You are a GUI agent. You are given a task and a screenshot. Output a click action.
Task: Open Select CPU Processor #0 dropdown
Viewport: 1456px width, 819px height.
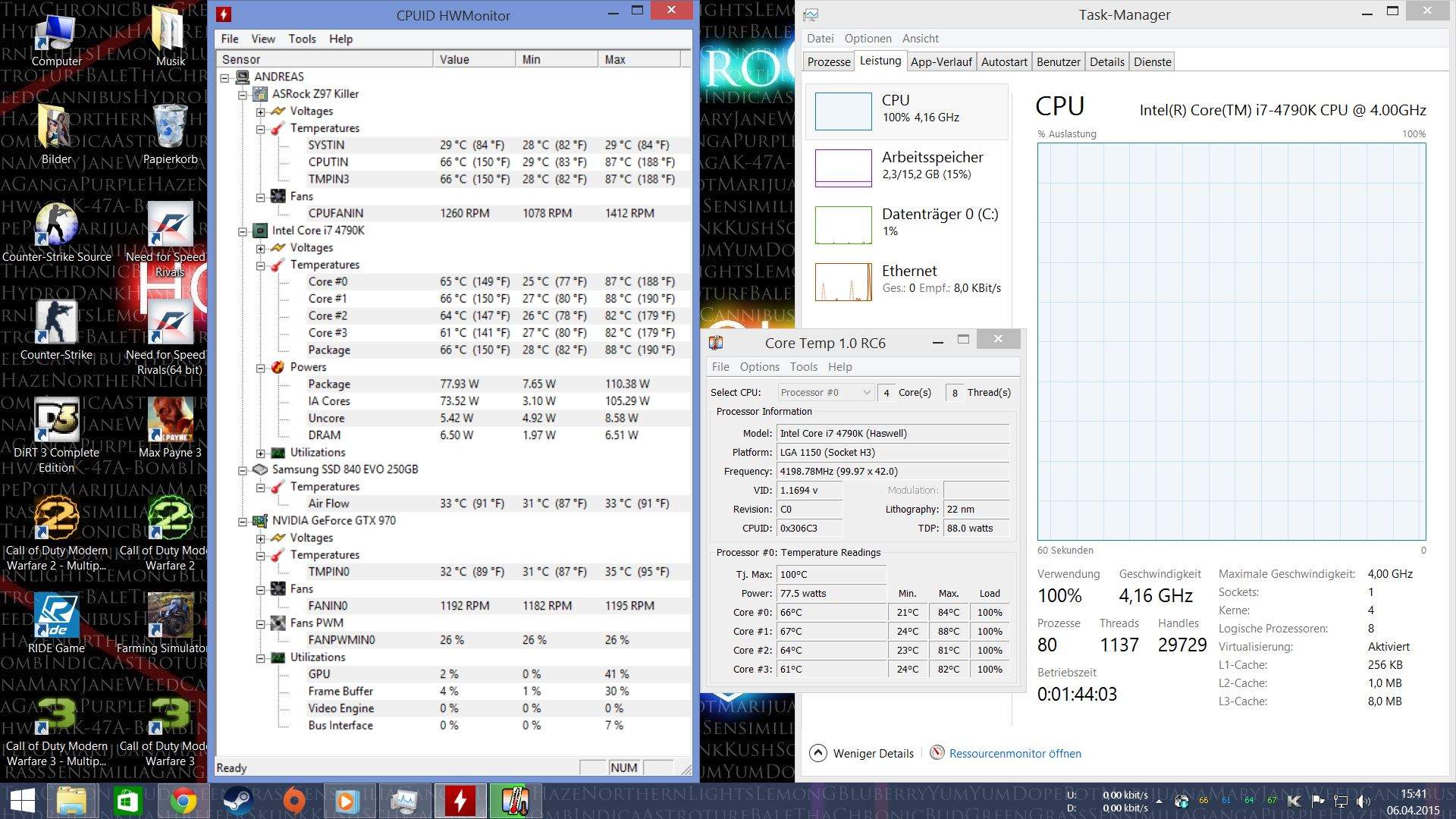[826, 392]
